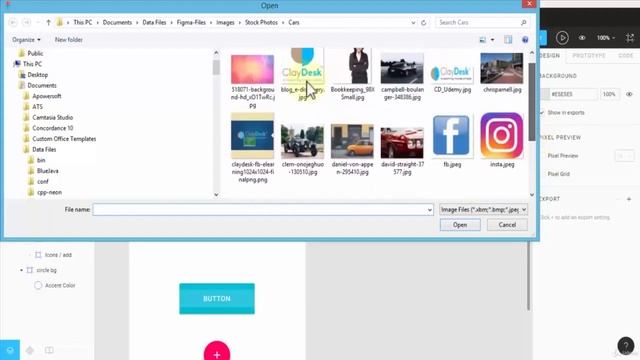
Task: Open view options dropdown arrow
Action: [x=493, y=40]
